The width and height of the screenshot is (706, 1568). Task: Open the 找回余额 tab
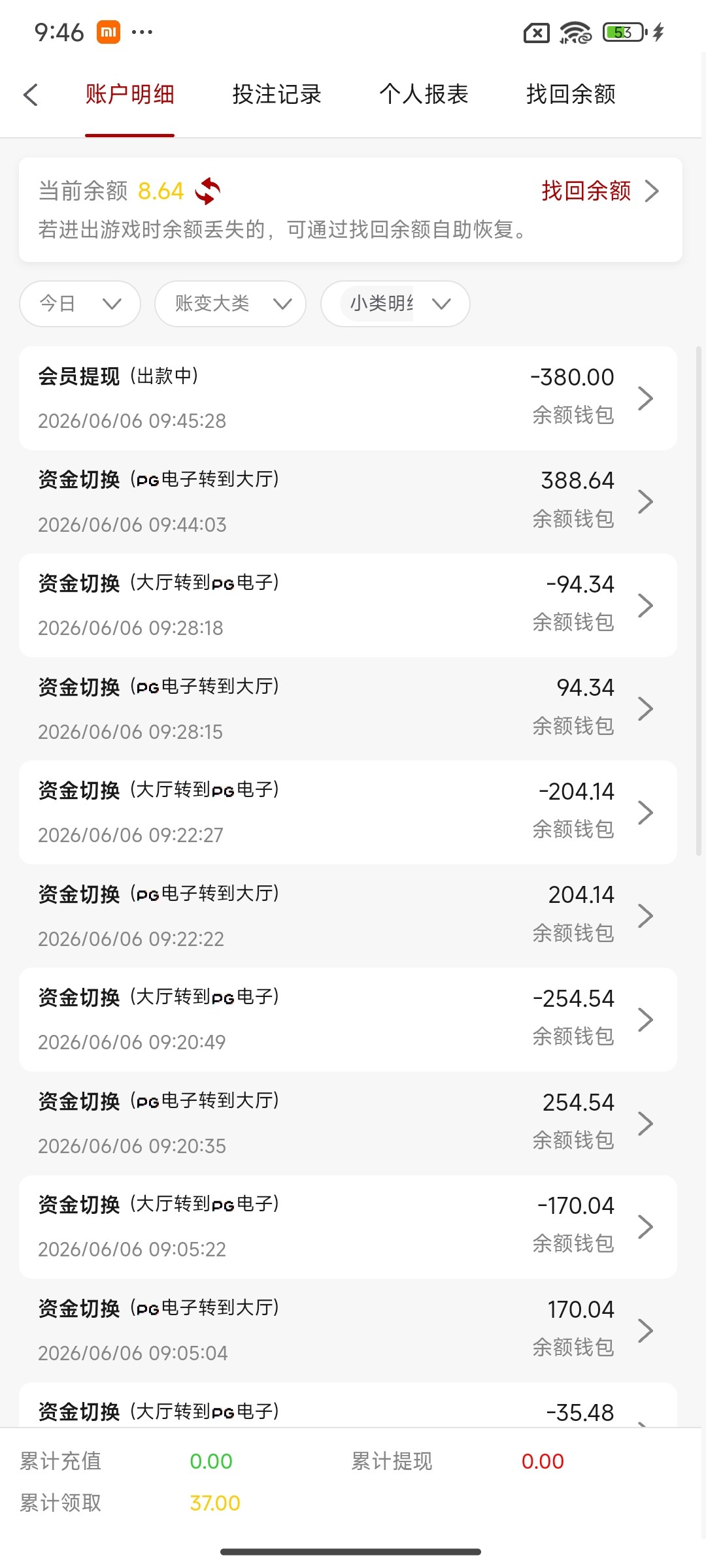(x=571, y=95)
